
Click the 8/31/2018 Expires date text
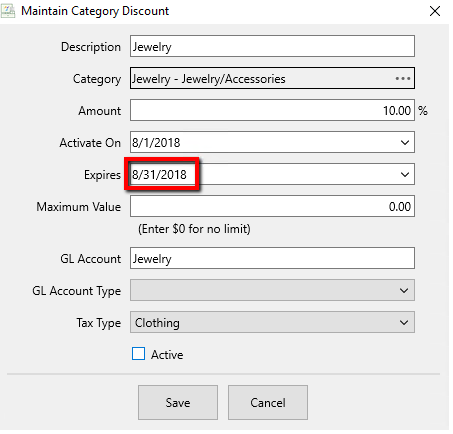(159, 175)
